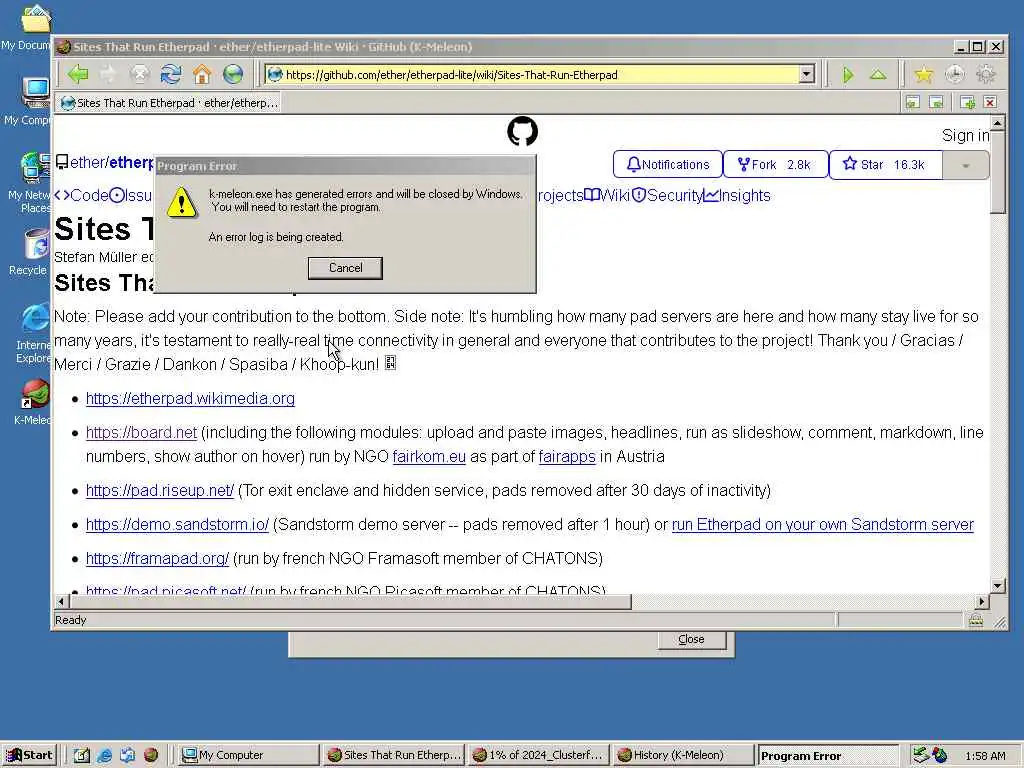Open the Insights repository tab
This screenshot has height=768, width=1024.
click(737, 195)
